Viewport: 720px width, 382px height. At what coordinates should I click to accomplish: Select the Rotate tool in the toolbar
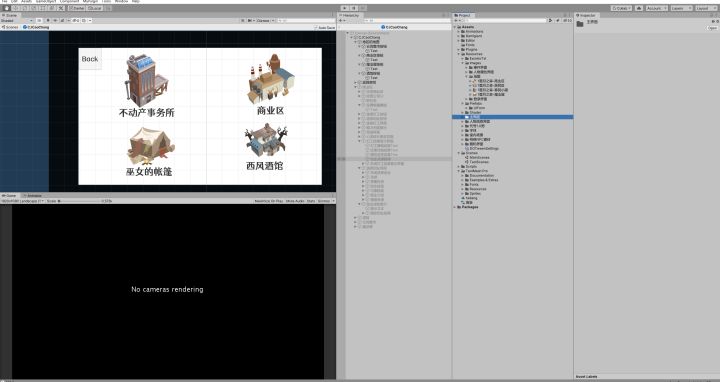(25, 8)
